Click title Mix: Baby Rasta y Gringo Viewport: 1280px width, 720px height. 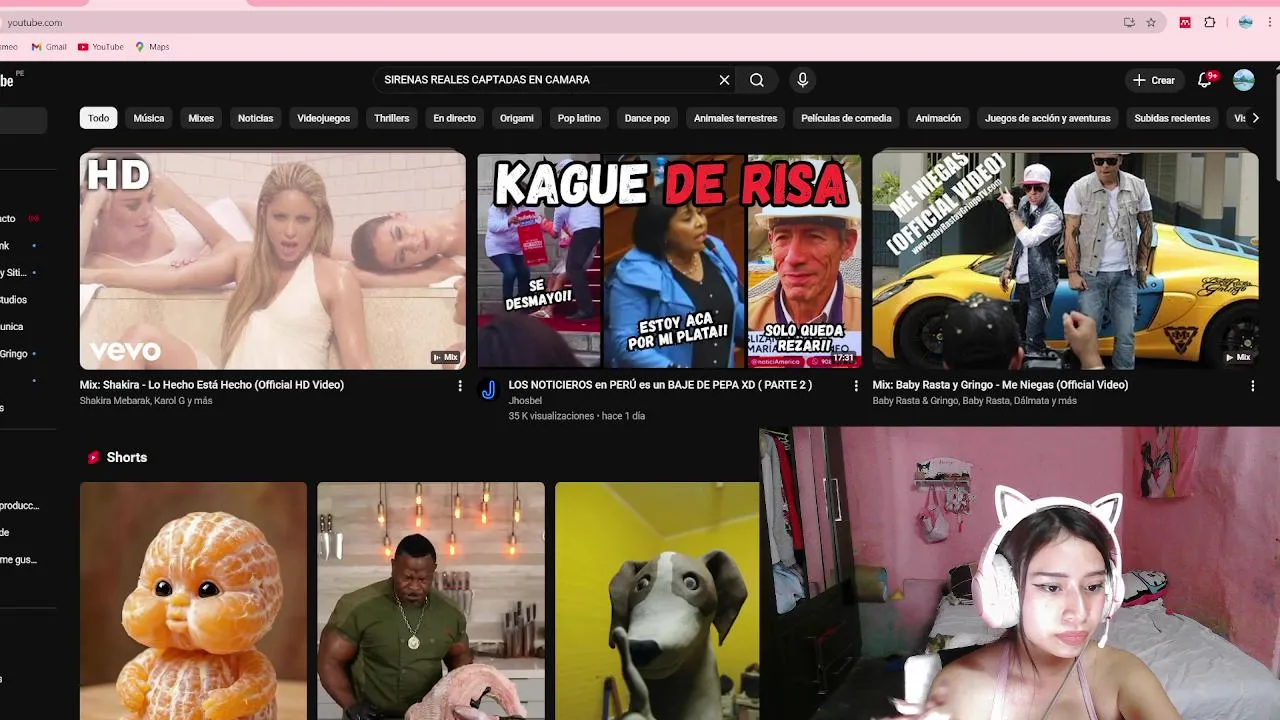click(1000, 385)
